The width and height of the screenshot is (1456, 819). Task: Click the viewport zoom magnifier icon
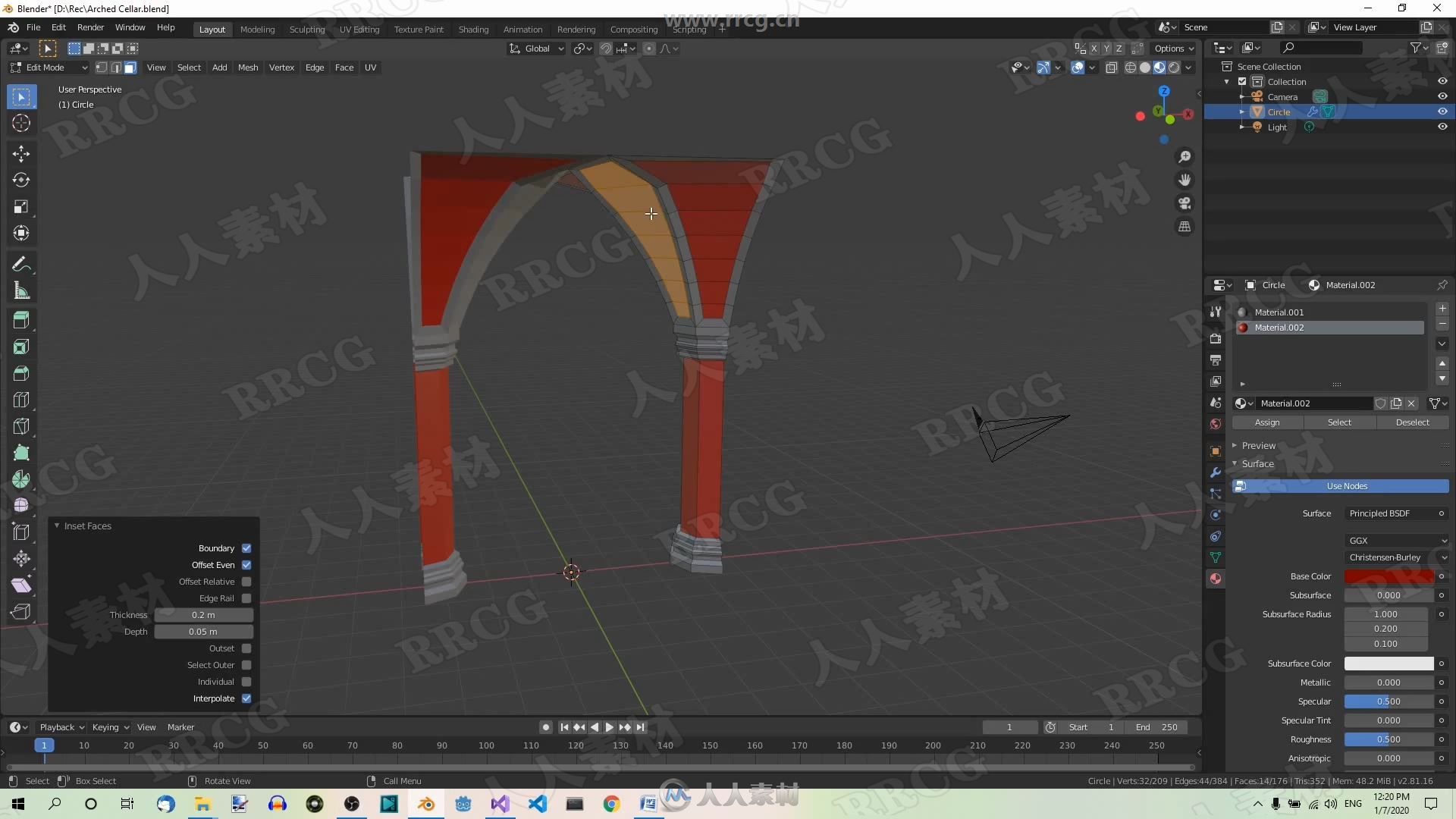tap(1185, 157)
